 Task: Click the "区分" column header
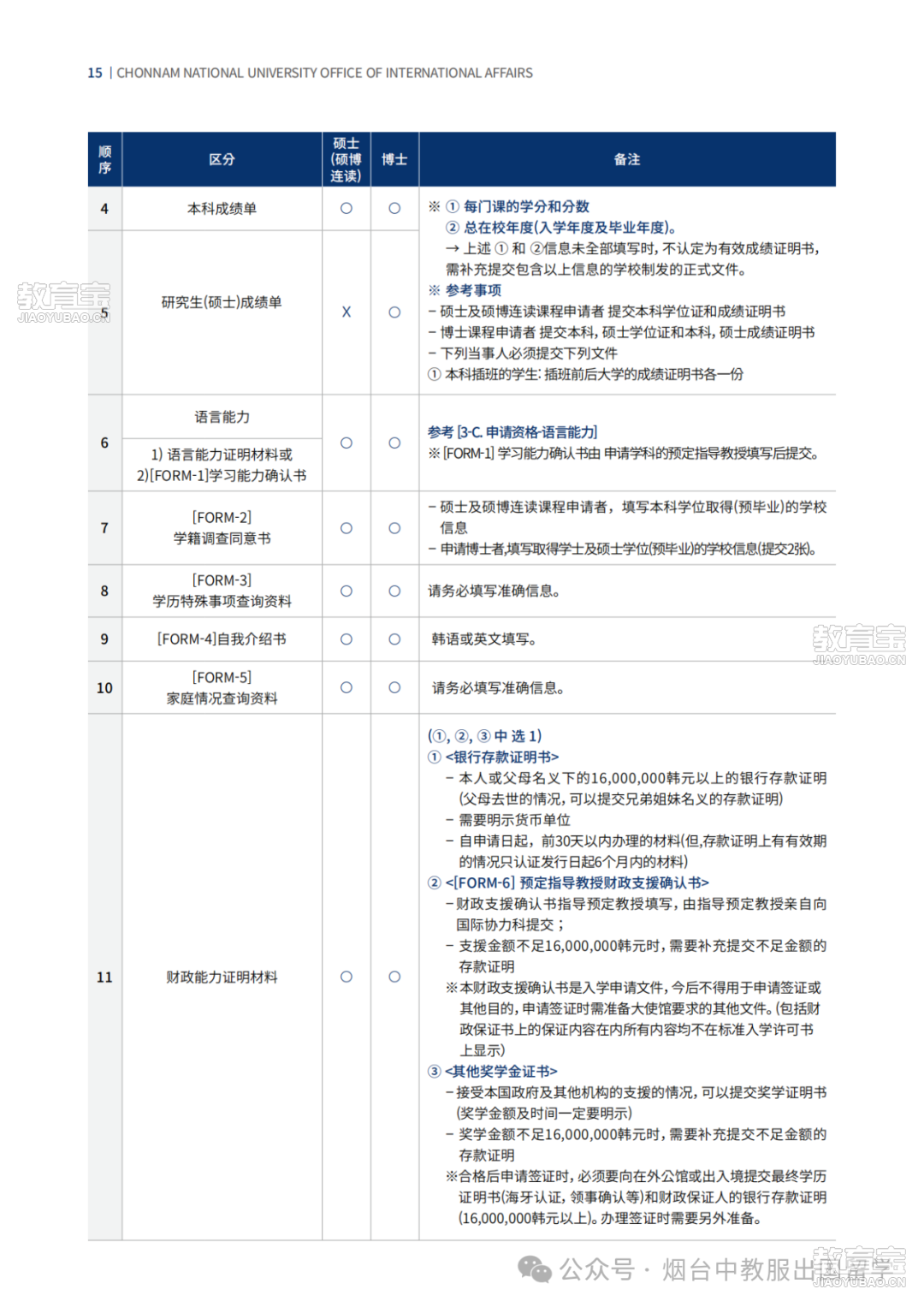click(x=222, y=159)
